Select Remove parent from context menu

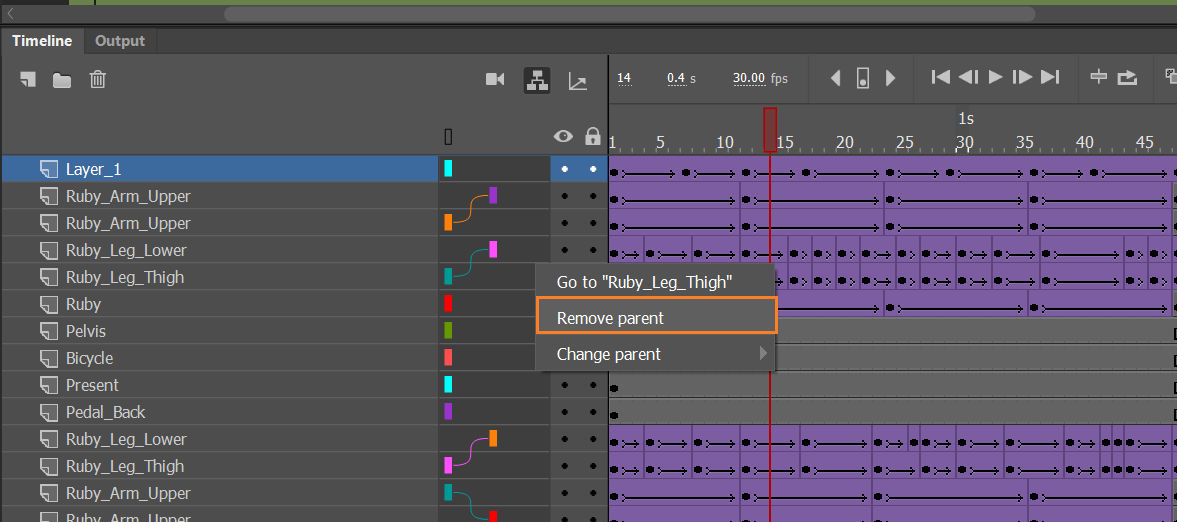[x=656, y=315]
